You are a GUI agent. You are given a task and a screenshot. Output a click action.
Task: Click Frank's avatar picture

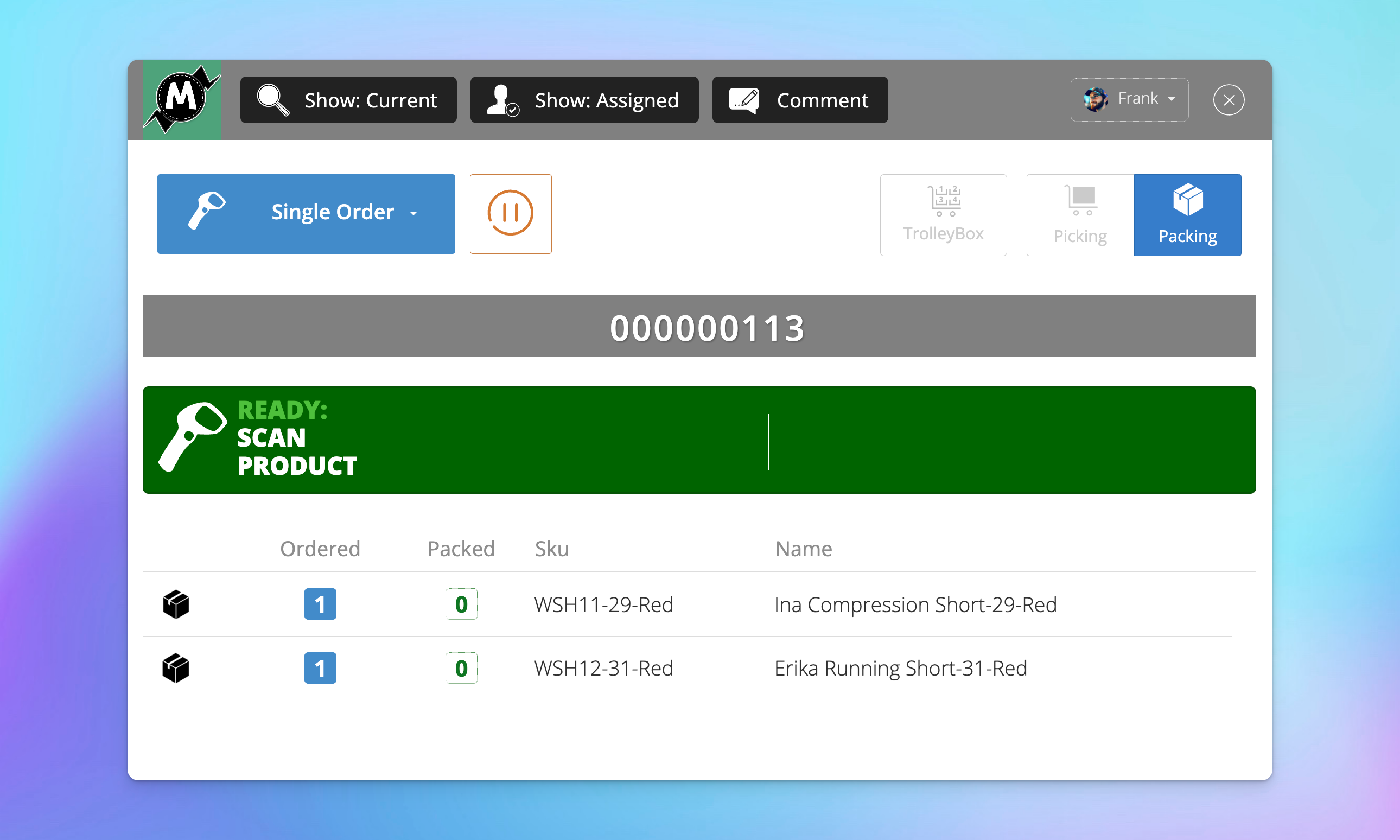1096,99
